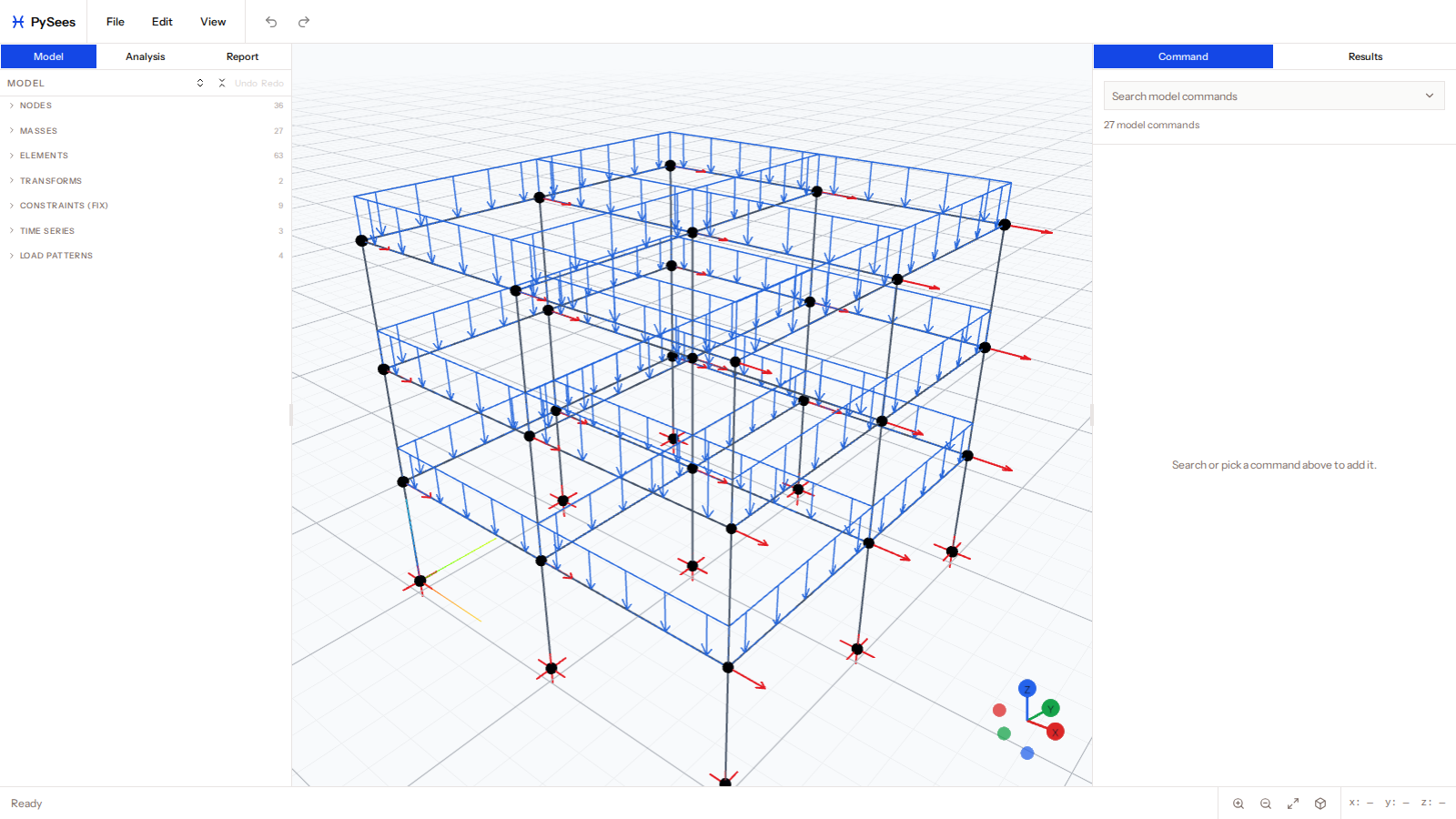Snap view to the X axis gizmo ball
The height and width of the screenshot is (819, 1456).
tap(1056, 732)
